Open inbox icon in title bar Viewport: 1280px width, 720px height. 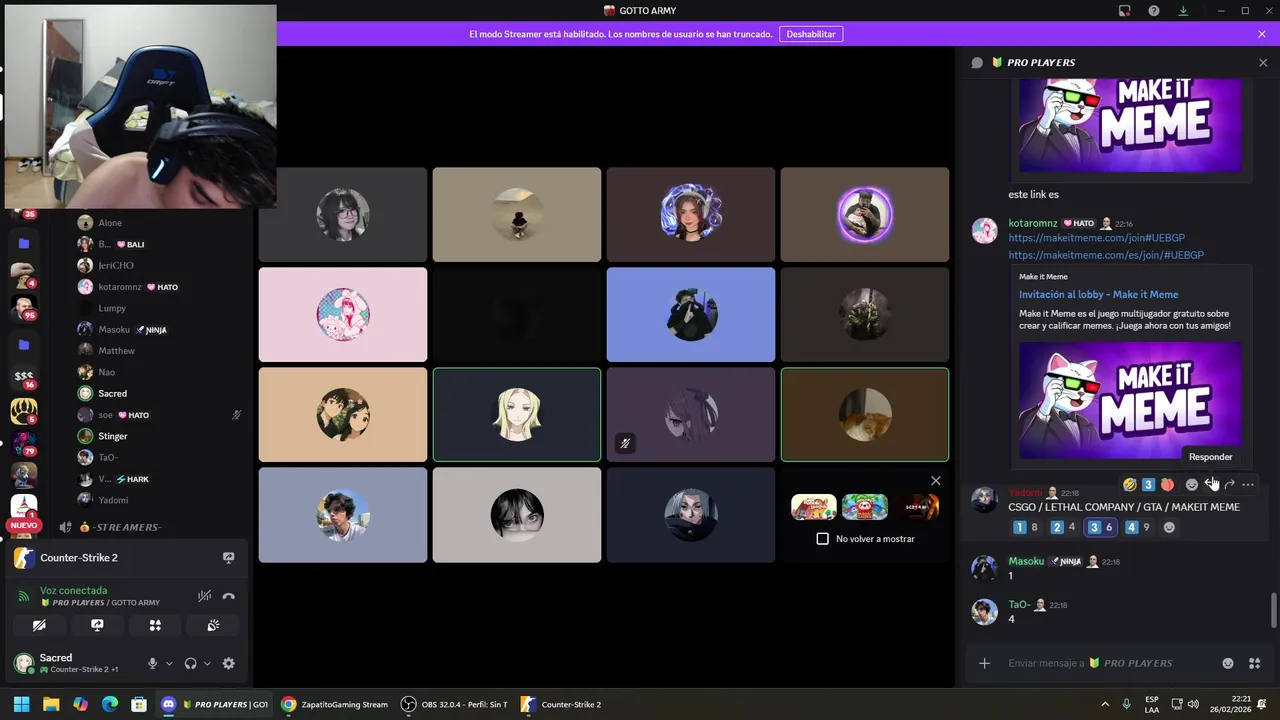[x=1125, y=11]
